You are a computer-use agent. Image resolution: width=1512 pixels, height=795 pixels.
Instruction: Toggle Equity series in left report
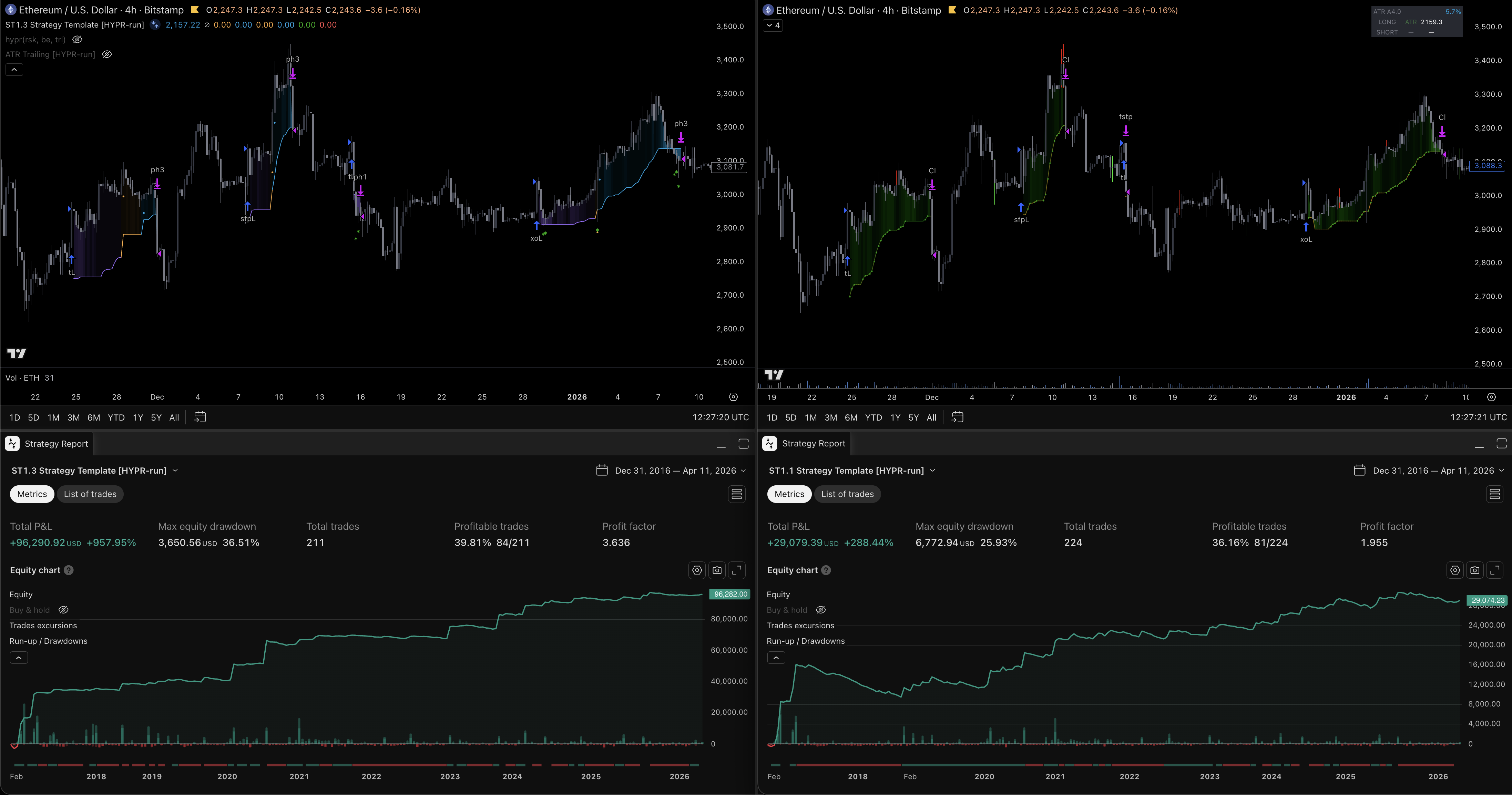(21, 595)
